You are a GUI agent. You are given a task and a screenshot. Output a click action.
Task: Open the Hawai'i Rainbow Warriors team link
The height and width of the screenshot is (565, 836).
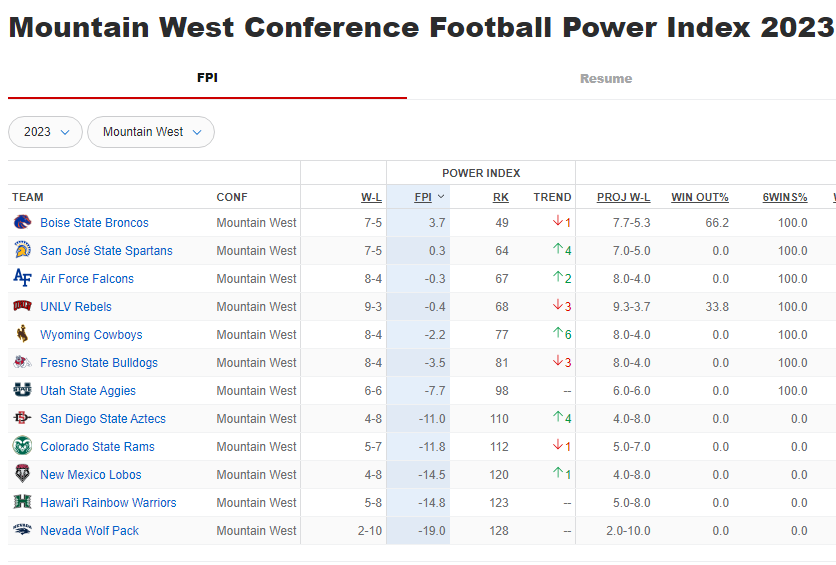pyautogui.click(x=108, y=502)
